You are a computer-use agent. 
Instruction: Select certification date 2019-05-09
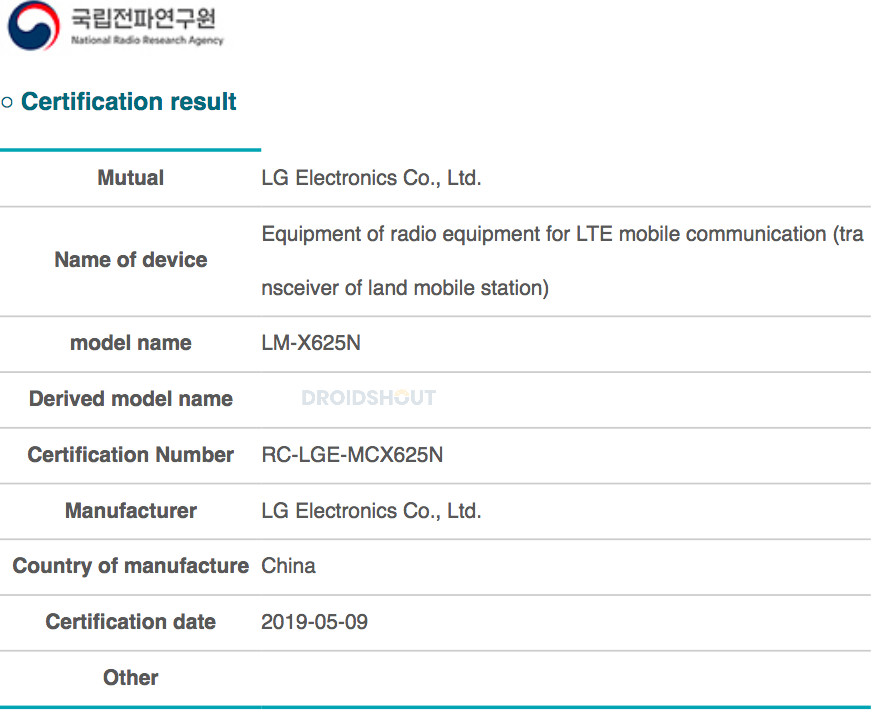tap(315, 622)
